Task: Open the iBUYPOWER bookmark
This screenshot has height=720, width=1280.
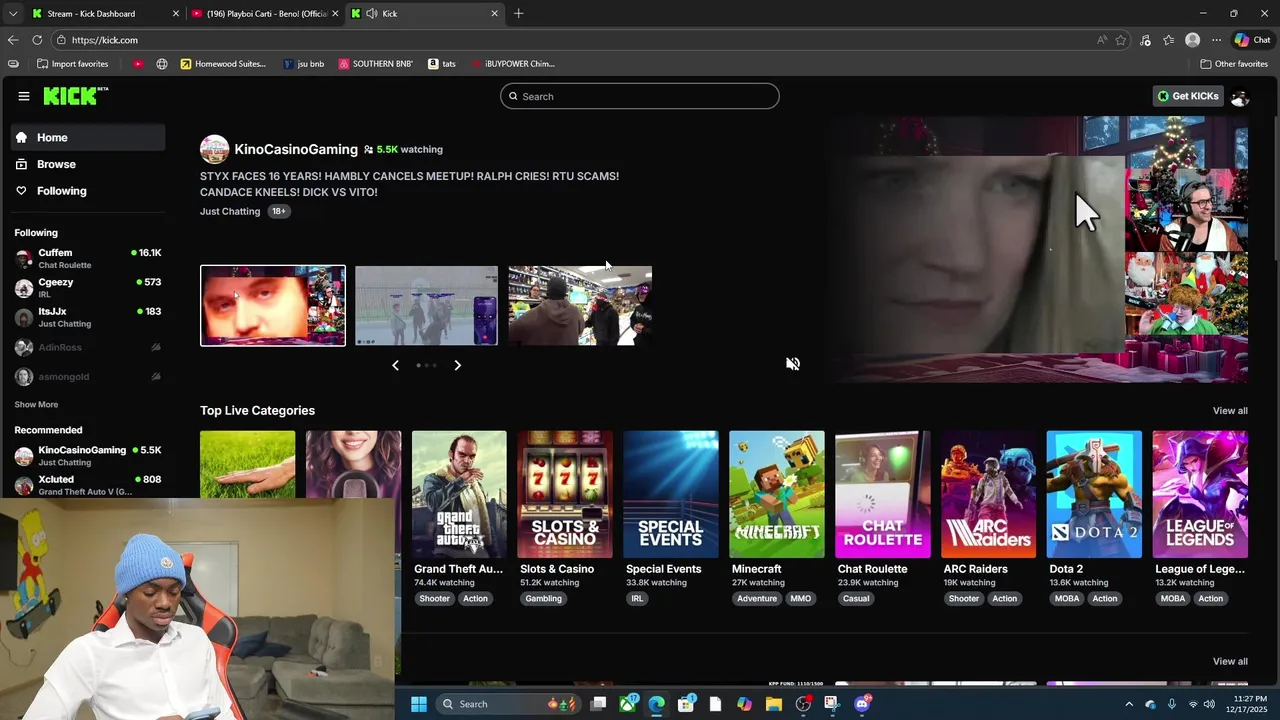Action: (512, 64)
